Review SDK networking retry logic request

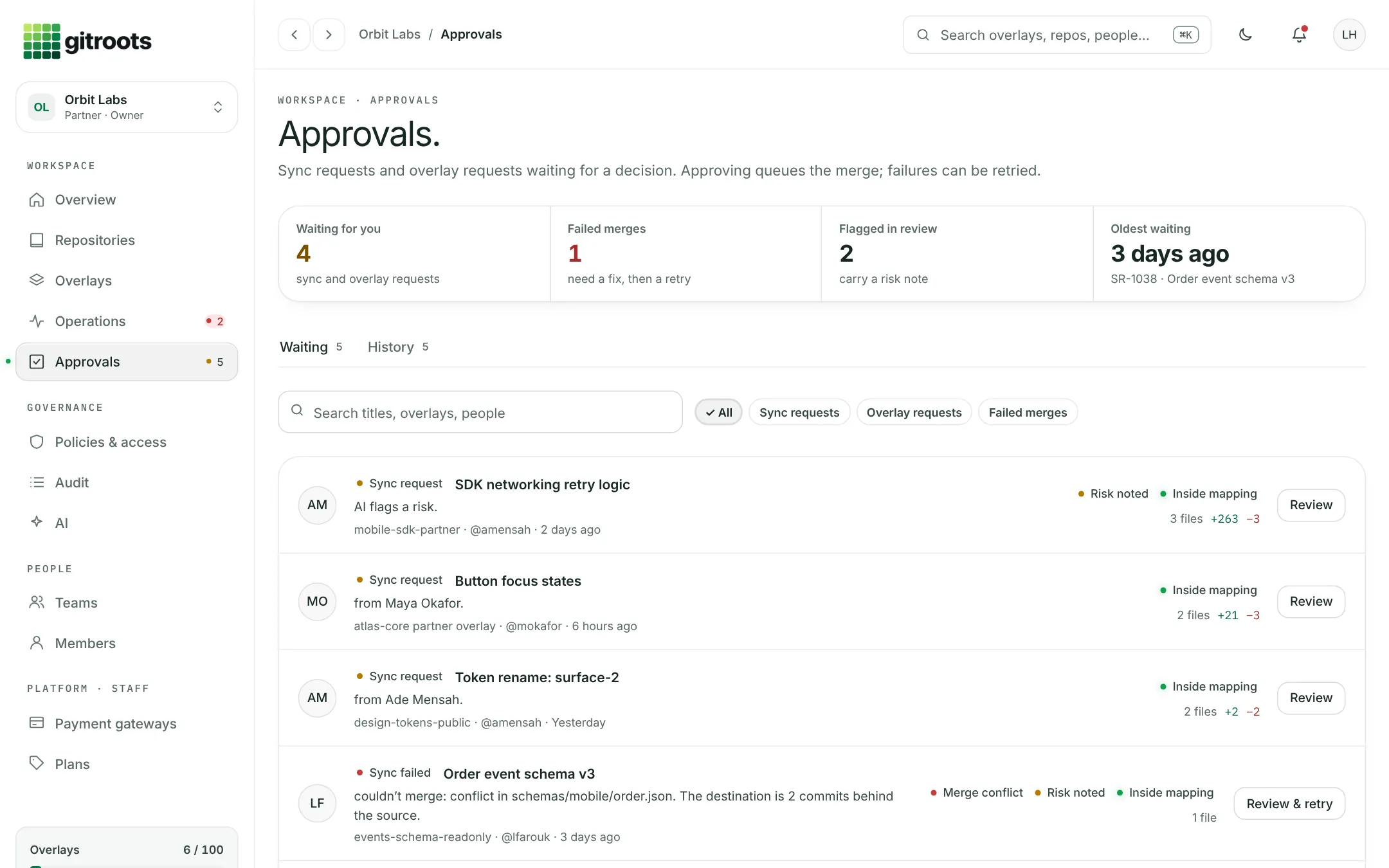tap(1311, 505)
